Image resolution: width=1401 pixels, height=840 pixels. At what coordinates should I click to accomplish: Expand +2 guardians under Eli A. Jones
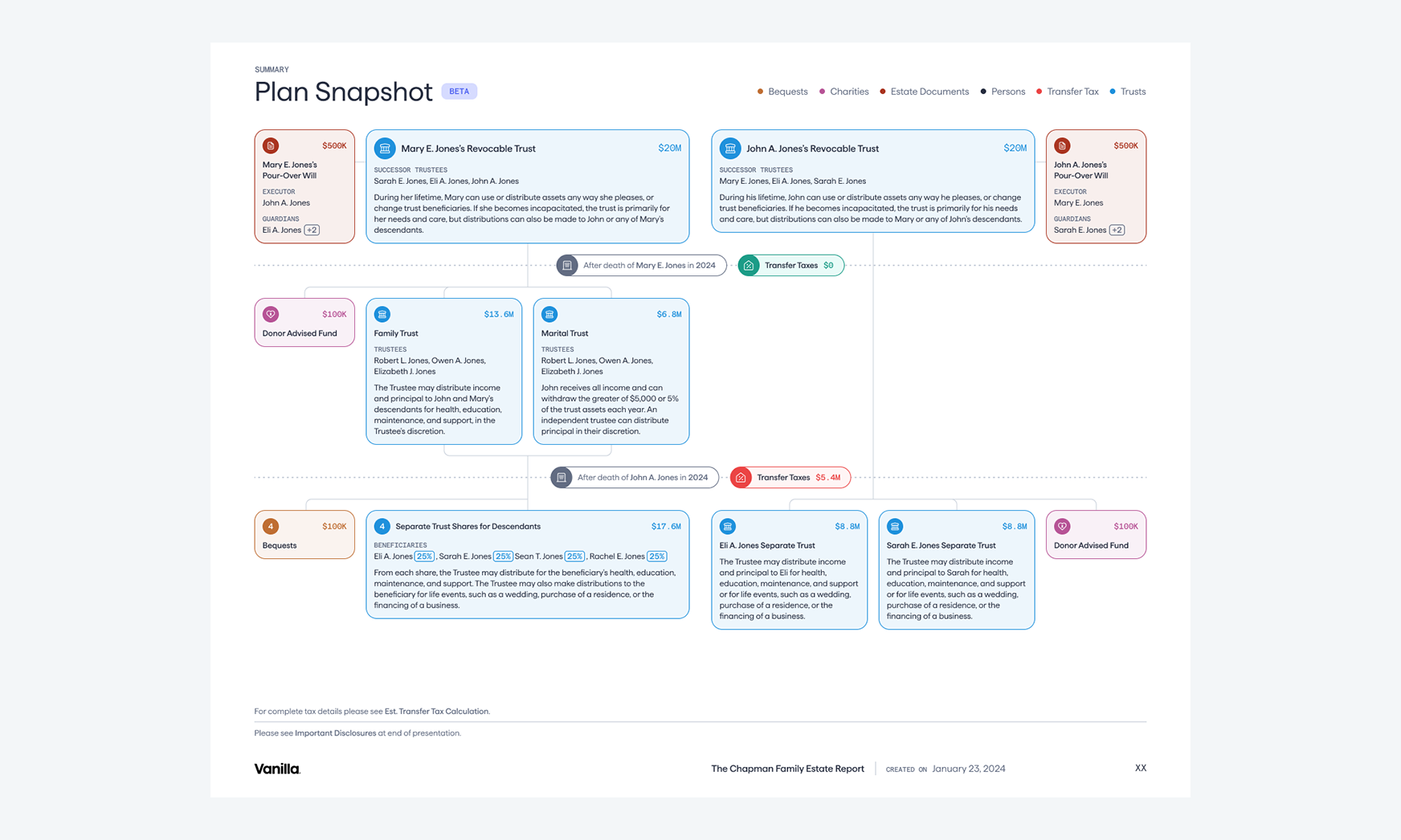pyautogui.click(x=312, y=230)
